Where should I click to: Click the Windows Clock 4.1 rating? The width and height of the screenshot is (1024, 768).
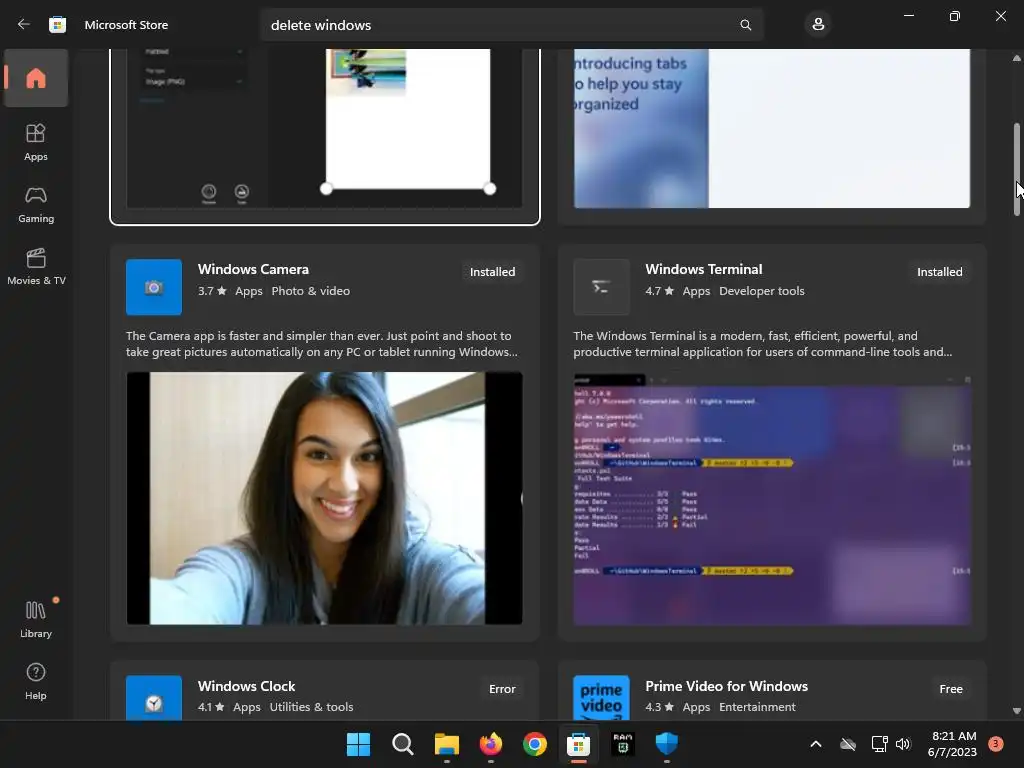click(x=210, y=707)
